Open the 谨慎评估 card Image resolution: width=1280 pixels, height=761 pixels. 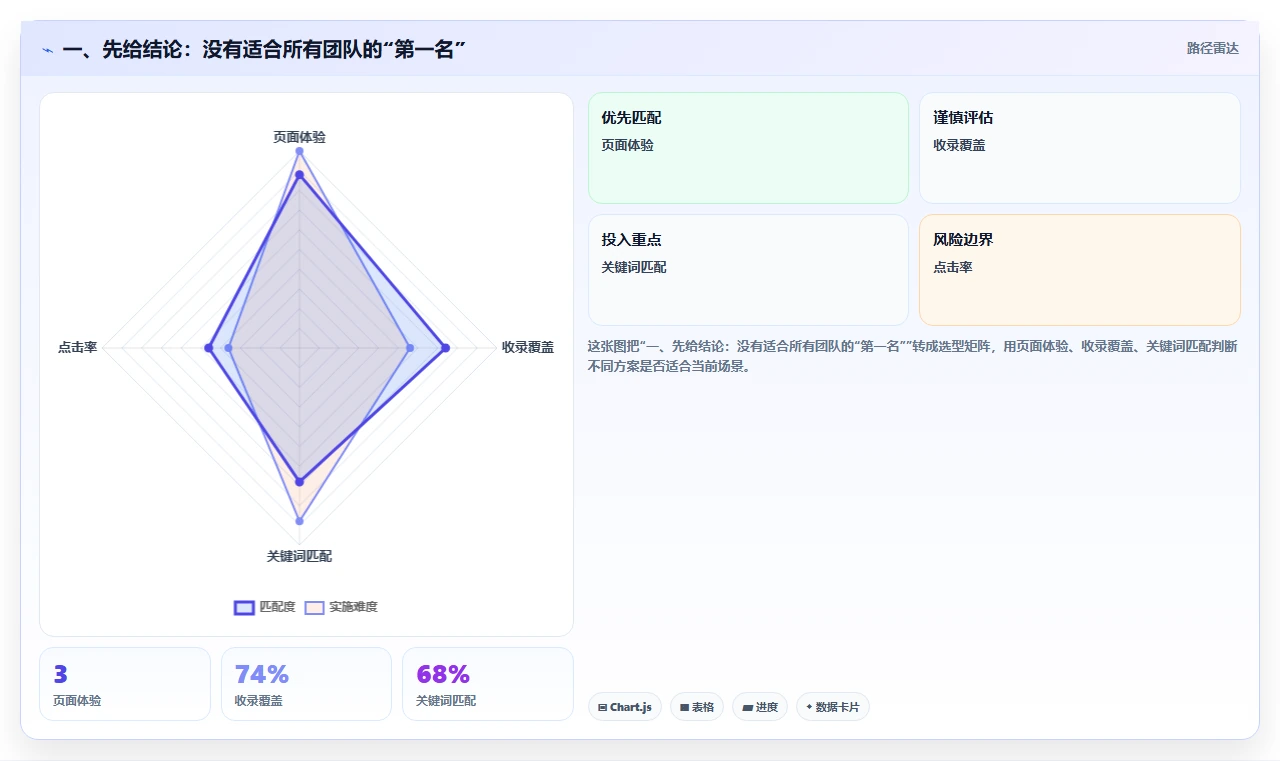[x=1080, y=148]
